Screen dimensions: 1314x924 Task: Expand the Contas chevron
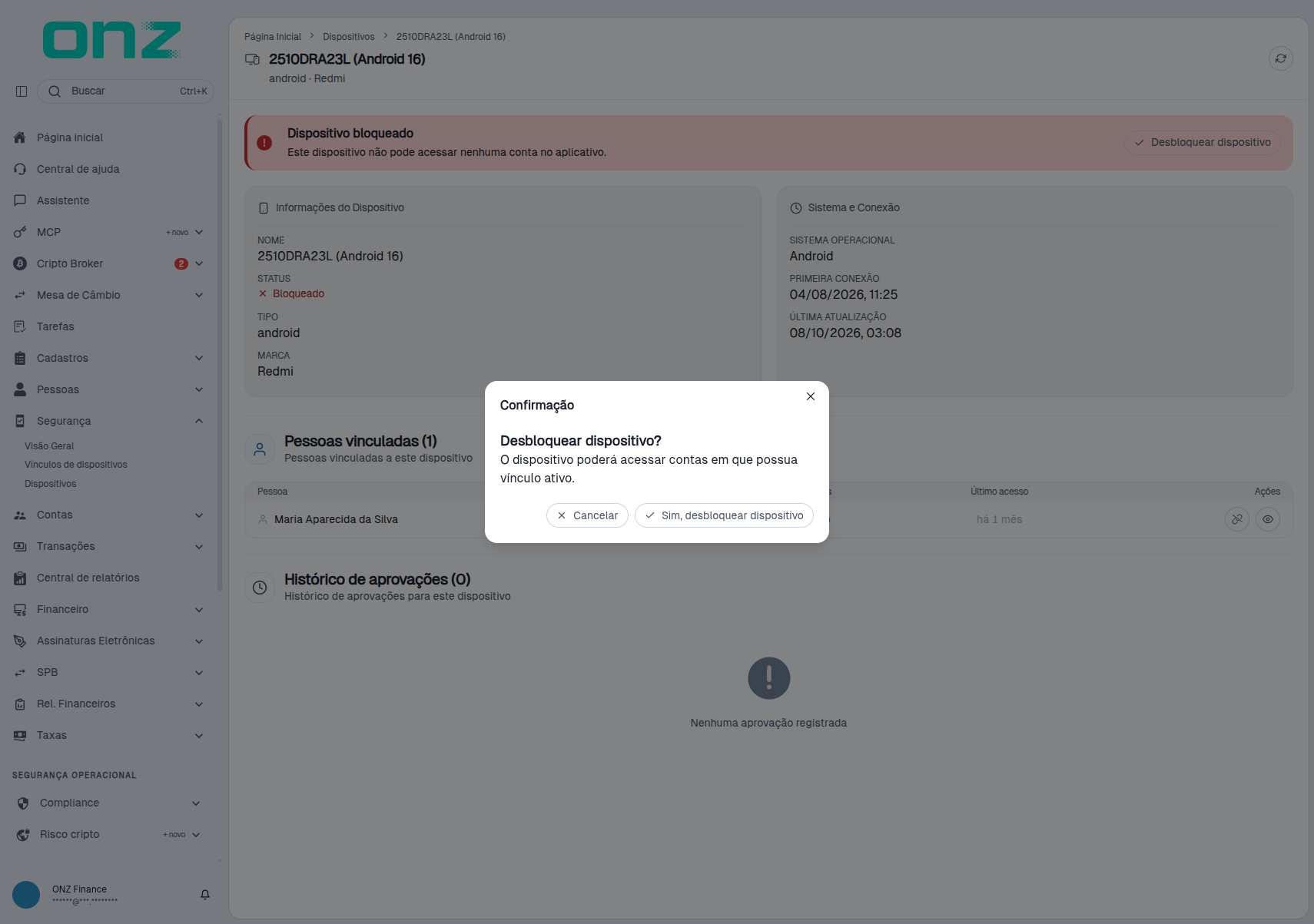199,515
